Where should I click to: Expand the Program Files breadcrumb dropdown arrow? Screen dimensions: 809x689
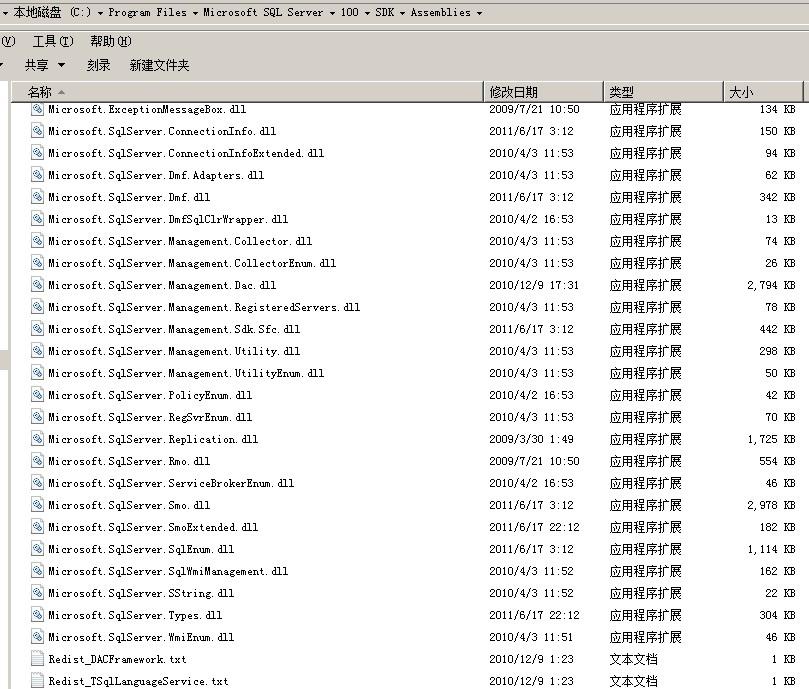(x=195, y=13)
